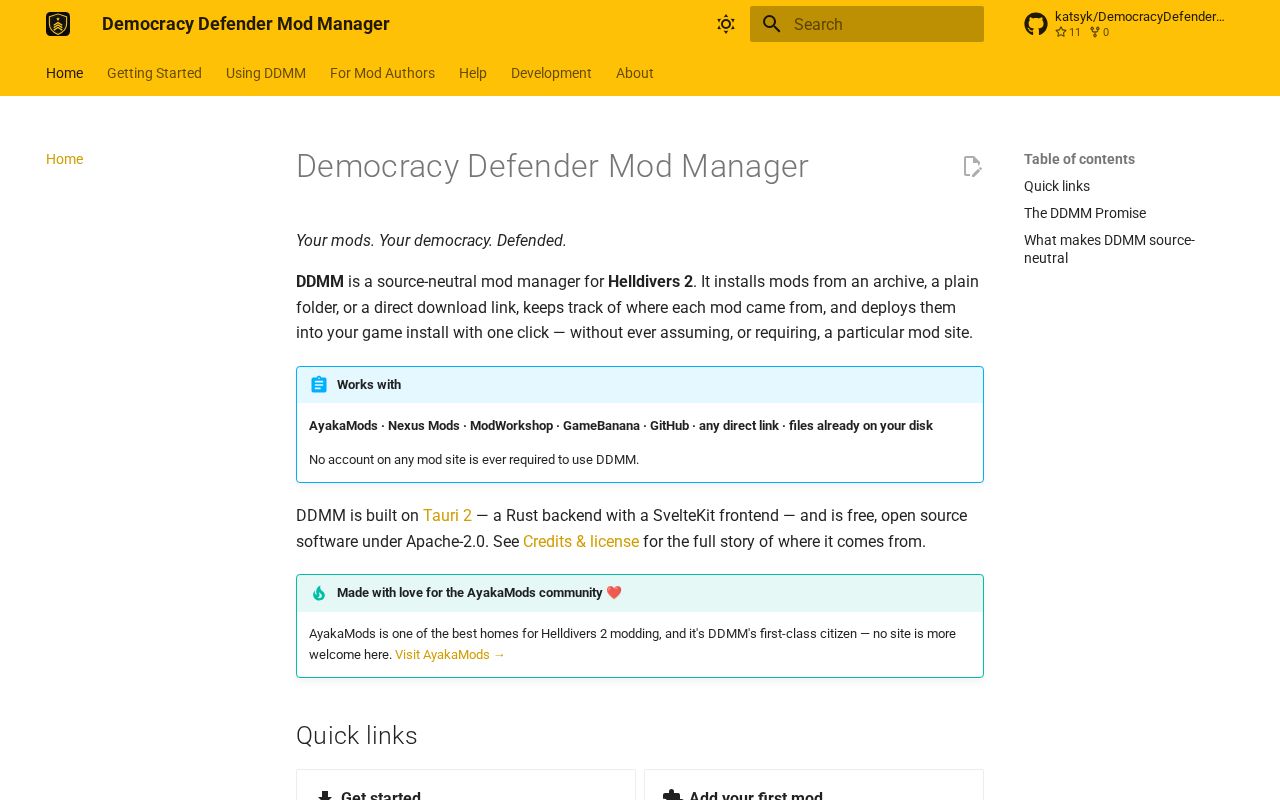Click the Democracy Defender Mod Manager header title
Viewport: 1280px width, 800px height.
click(246, 24)
